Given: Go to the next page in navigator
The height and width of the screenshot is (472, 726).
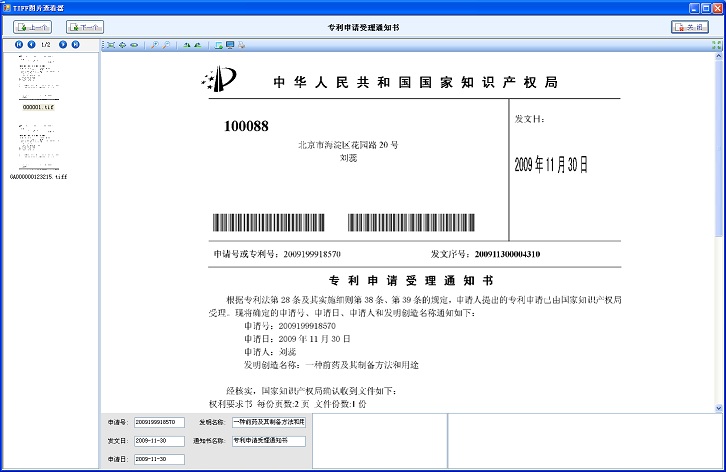Looking at the screenshot, I should click(x=63, y=44).
